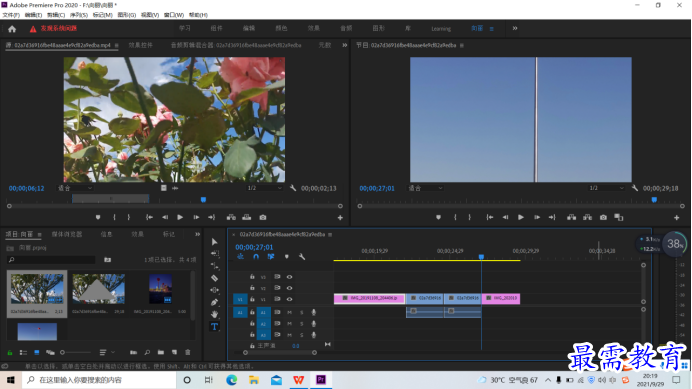Click Find magnifier icon in Project panel footer
This screenshot has width=692, height=389.
click(x=147, y=352)
